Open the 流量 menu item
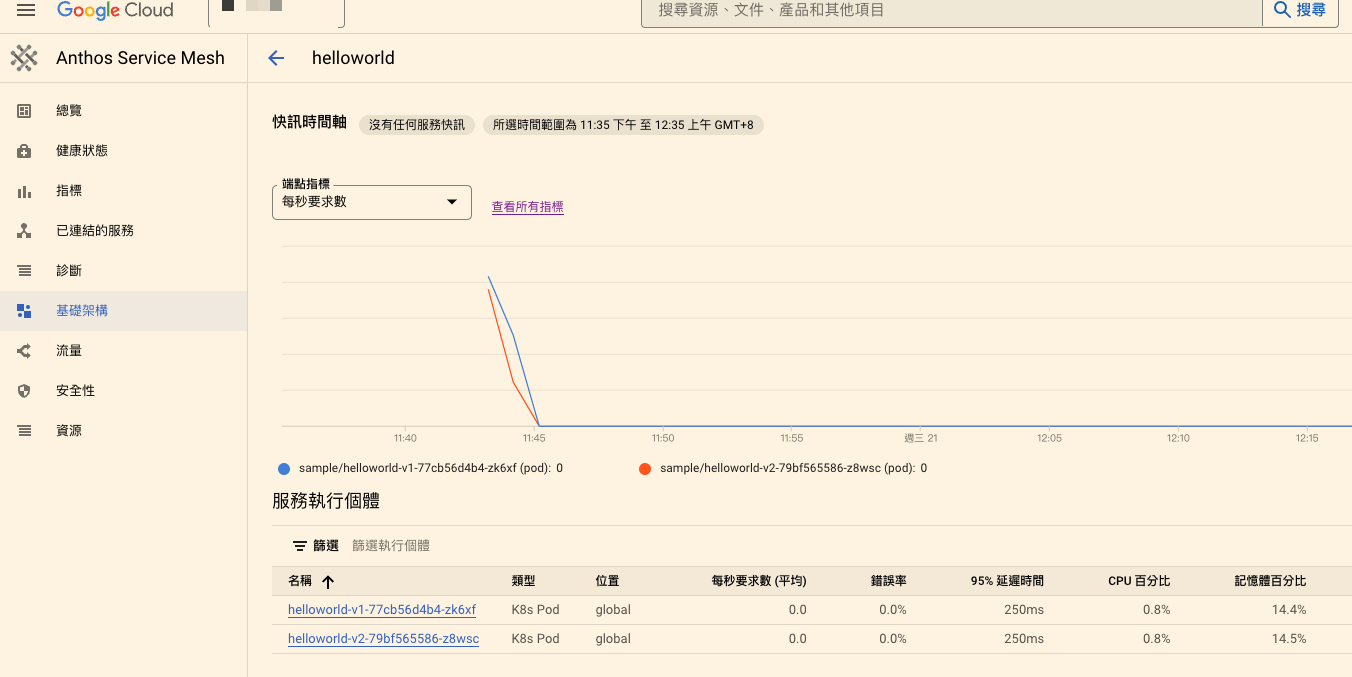This screenshot has width=1352, height=677. (124, 351)
